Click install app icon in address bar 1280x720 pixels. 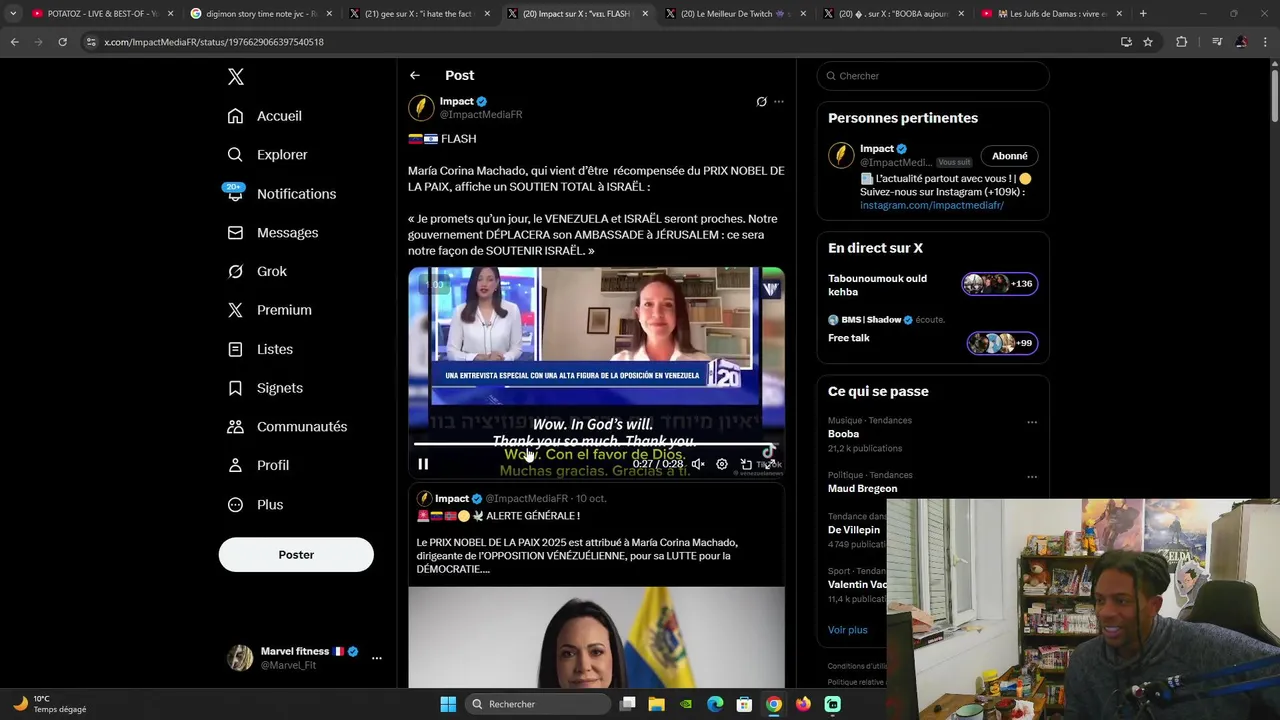tap(1126, 42)
